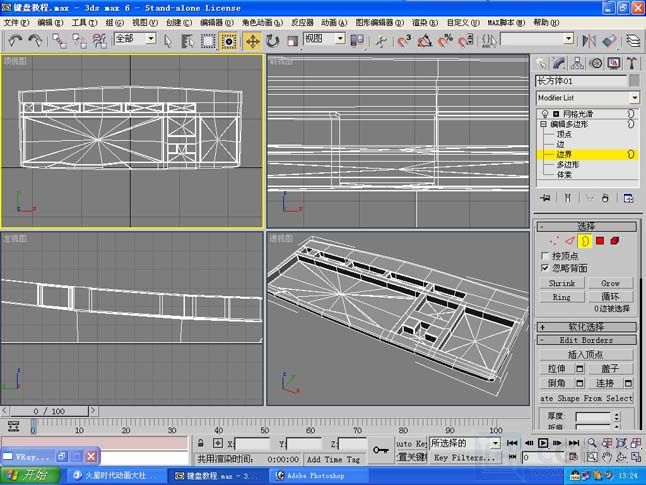Open the 编辑器 menu
The image size is (646, 485).
coord(211,22)
